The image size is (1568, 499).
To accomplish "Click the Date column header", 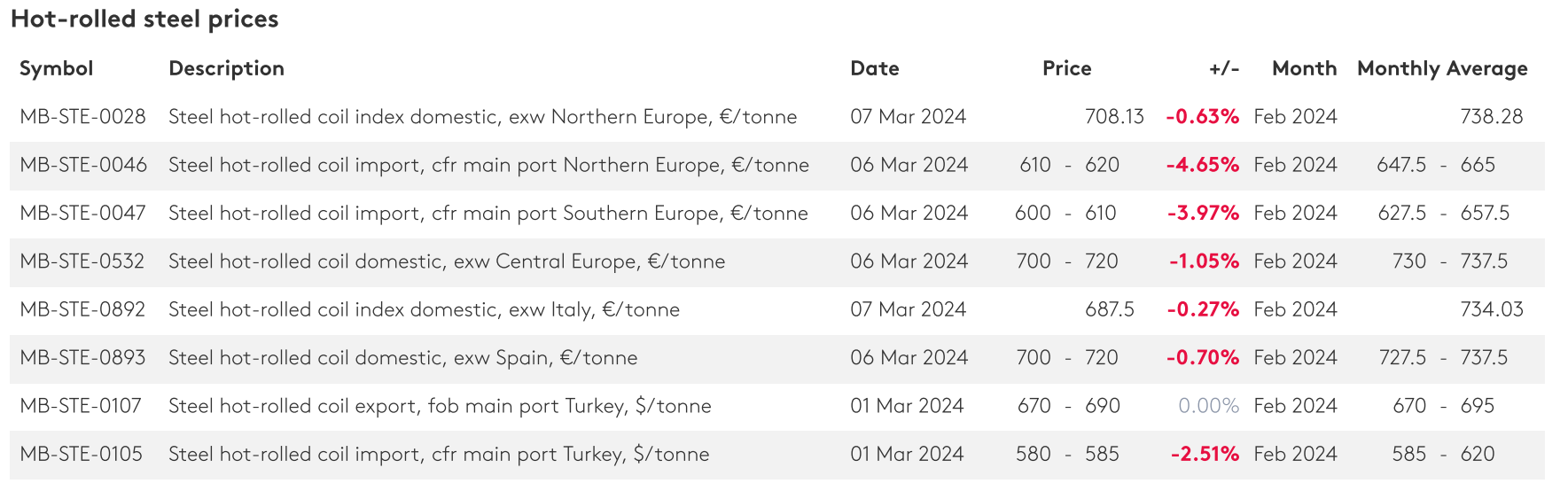I will pyautogui.click(x=874, y=69).
